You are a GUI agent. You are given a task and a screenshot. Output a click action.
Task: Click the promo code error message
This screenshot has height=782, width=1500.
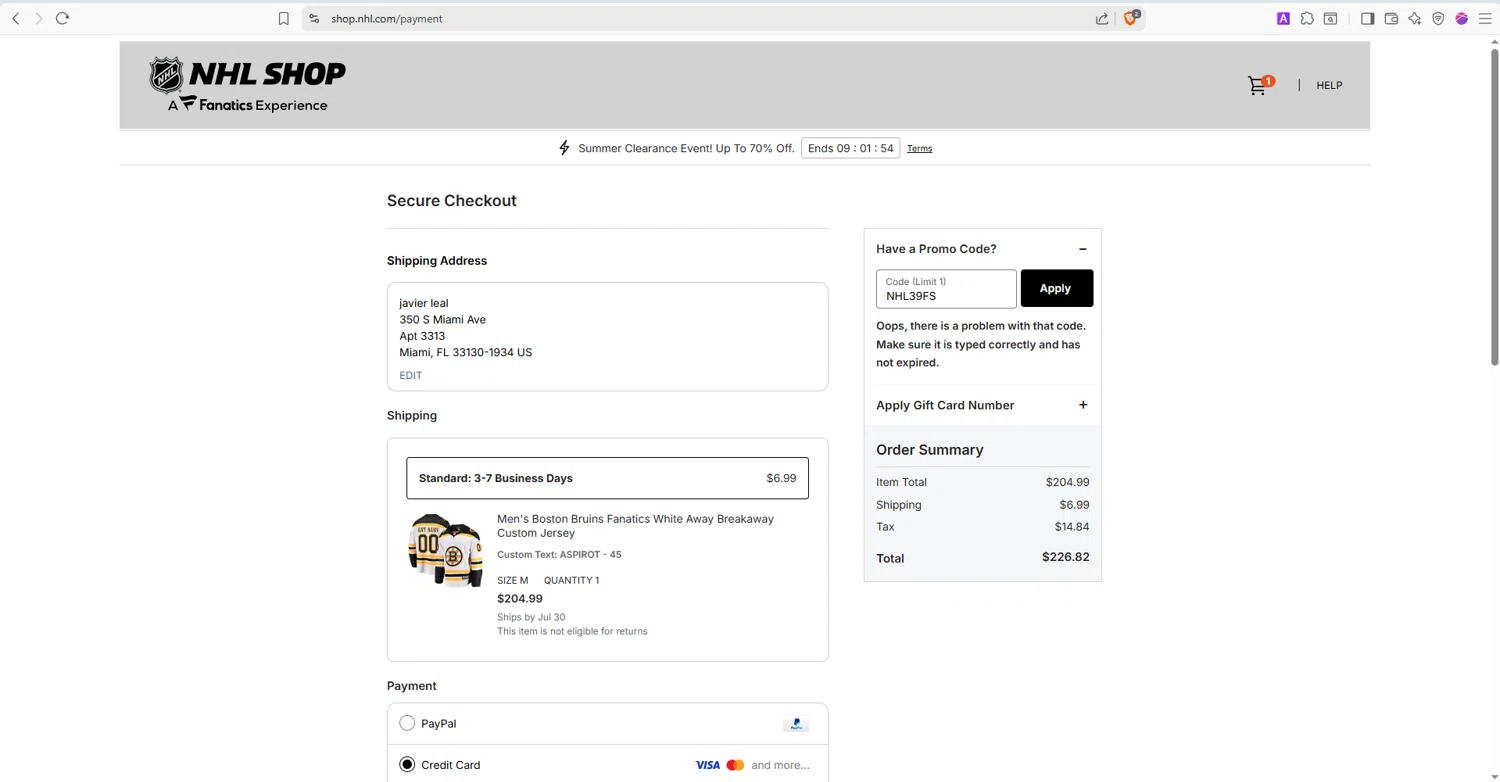pos(981,344)
